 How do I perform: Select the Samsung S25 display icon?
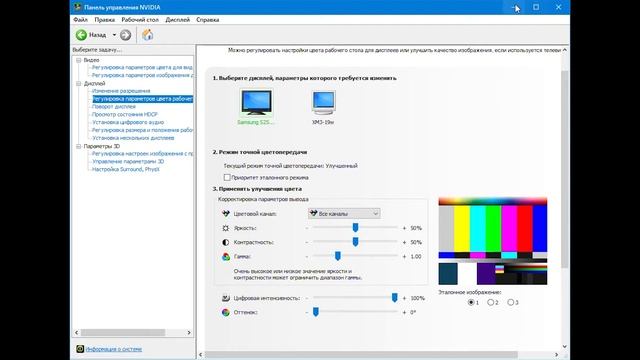[256, 102]
